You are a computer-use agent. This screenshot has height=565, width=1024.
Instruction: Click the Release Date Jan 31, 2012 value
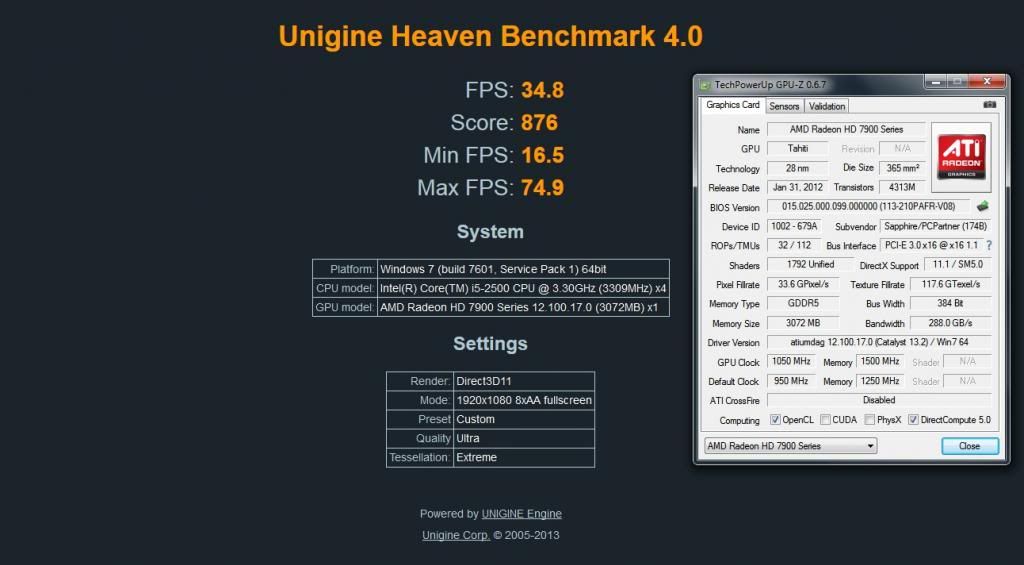click(797, 187)
